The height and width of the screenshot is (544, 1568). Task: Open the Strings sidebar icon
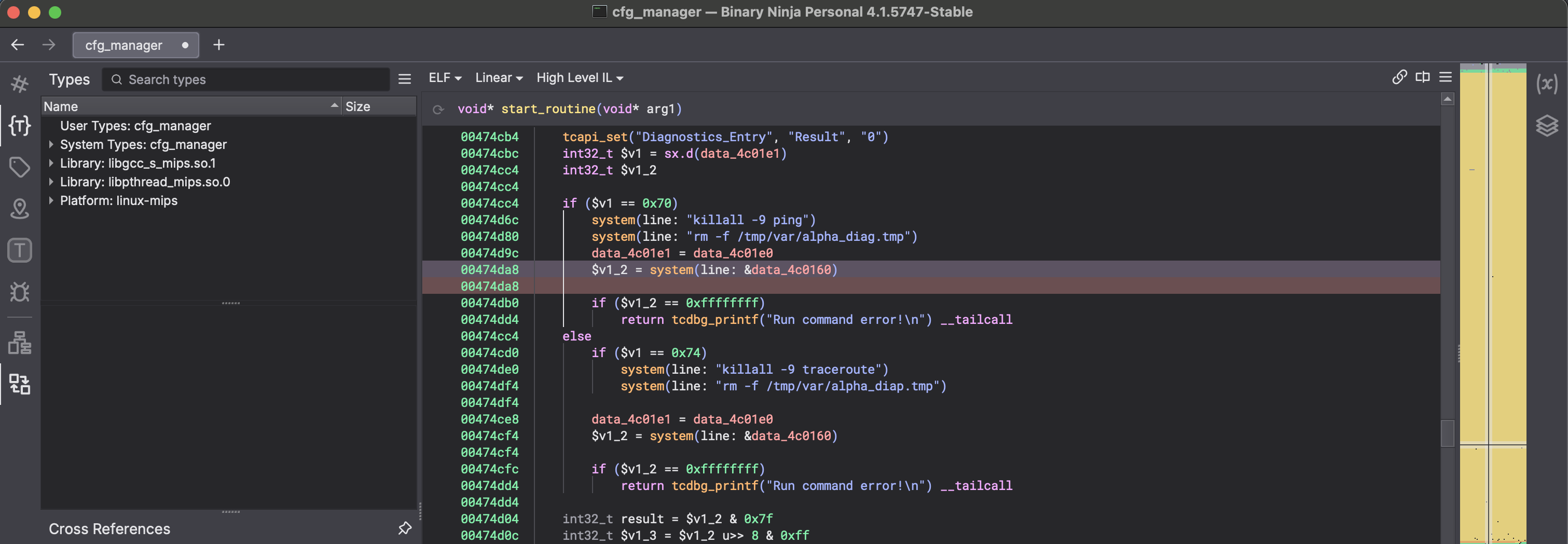click(20, 250)
